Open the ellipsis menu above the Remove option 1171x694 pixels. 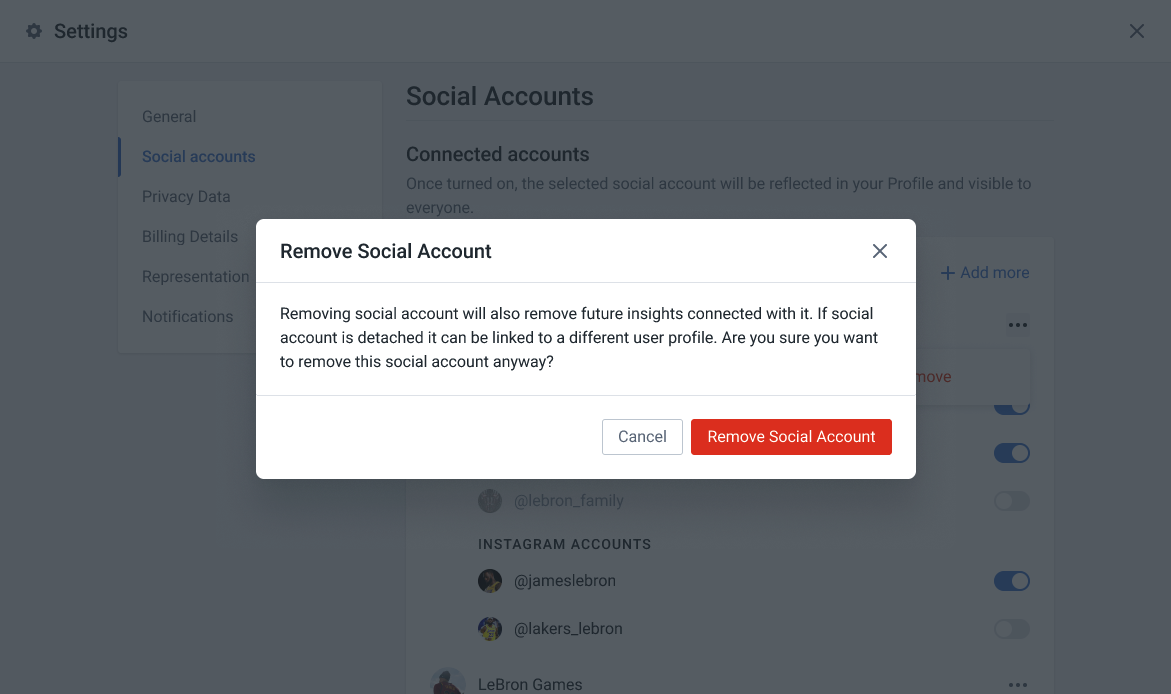tap(1017, 324)
